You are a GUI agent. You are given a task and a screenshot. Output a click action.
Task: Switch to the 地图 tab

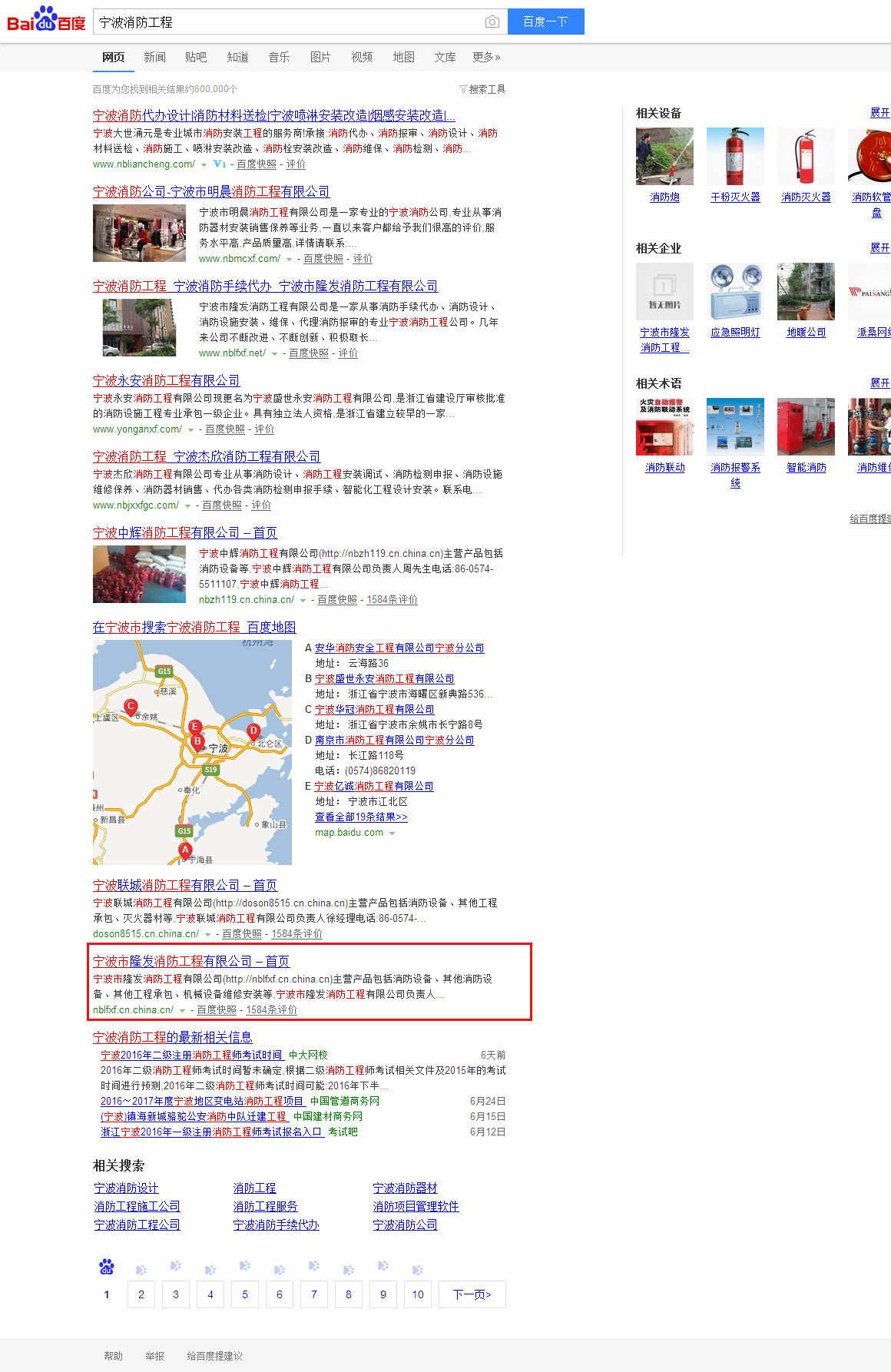[403, 57]
